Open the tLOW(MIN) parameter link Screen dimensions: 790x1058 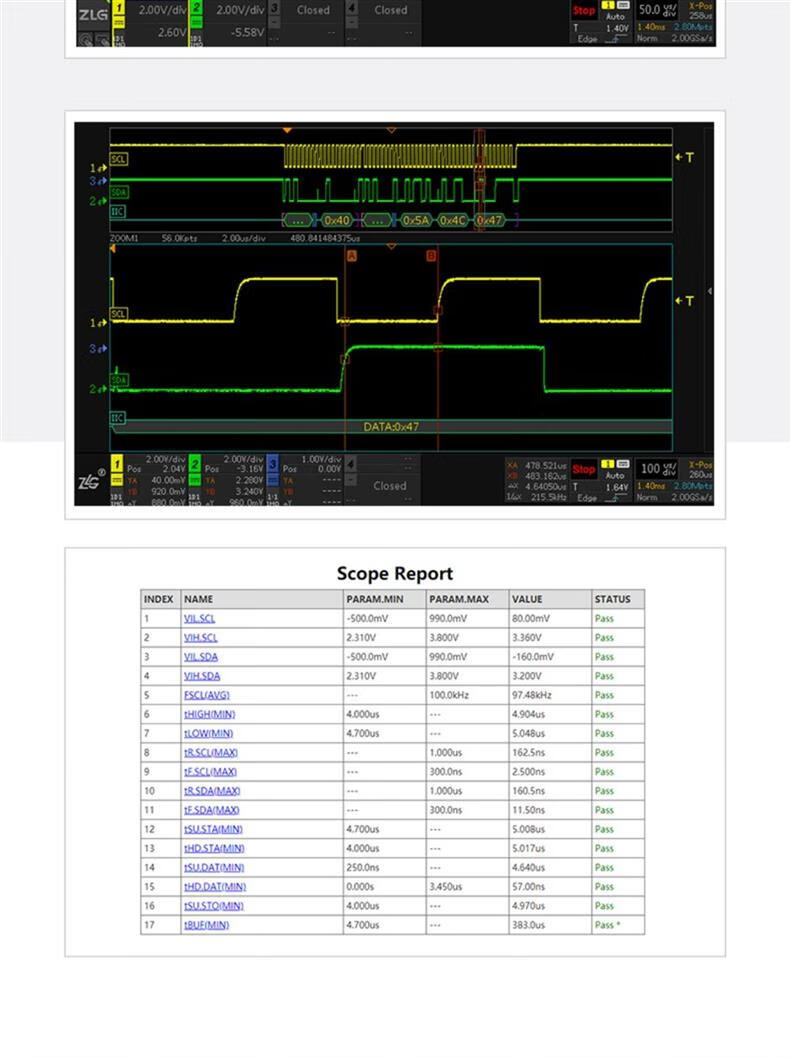pyautogui.click(x=208, y=733)
